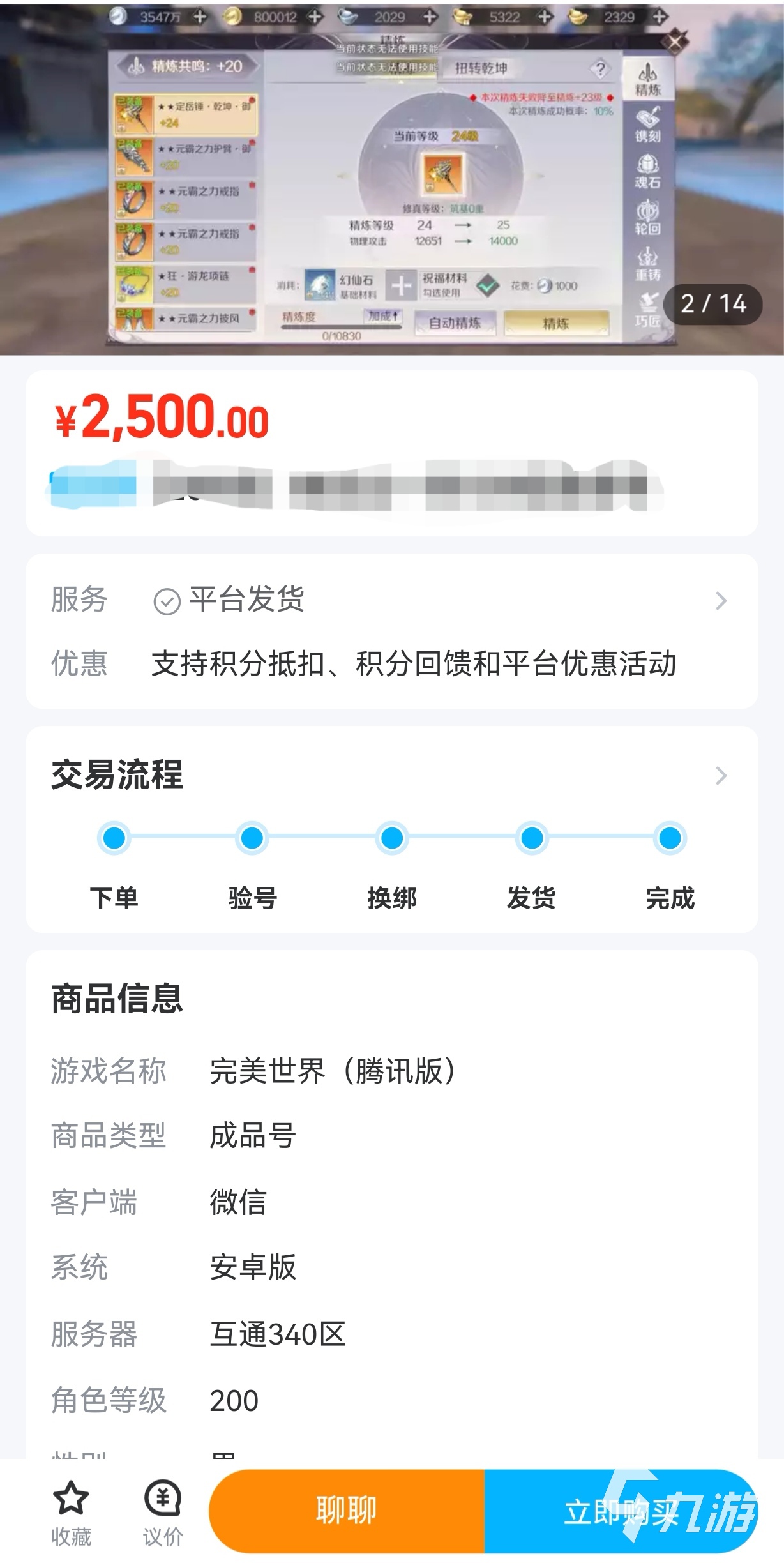The height and width of the screenshot is (1563, 784).
Task: Expand the 服务 row chevron
Action: pyautogui.click(x=721, y=601)
